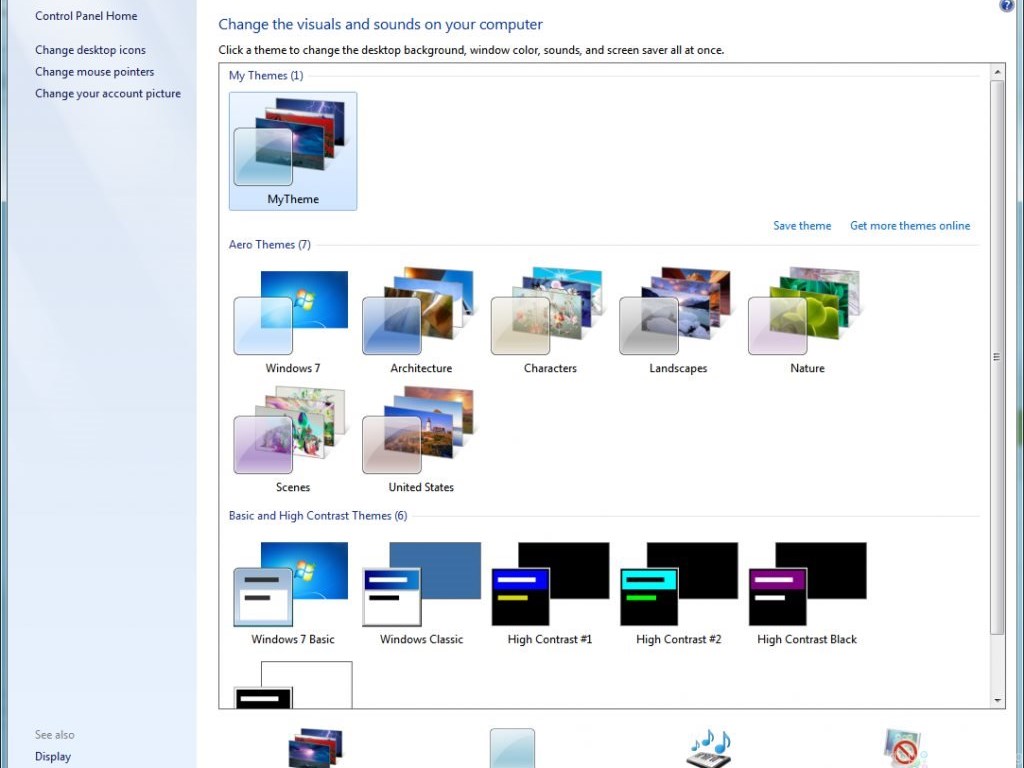Click the Save theme link
The width and height of the screenshot is (1024, 768).
click(802, 225)
